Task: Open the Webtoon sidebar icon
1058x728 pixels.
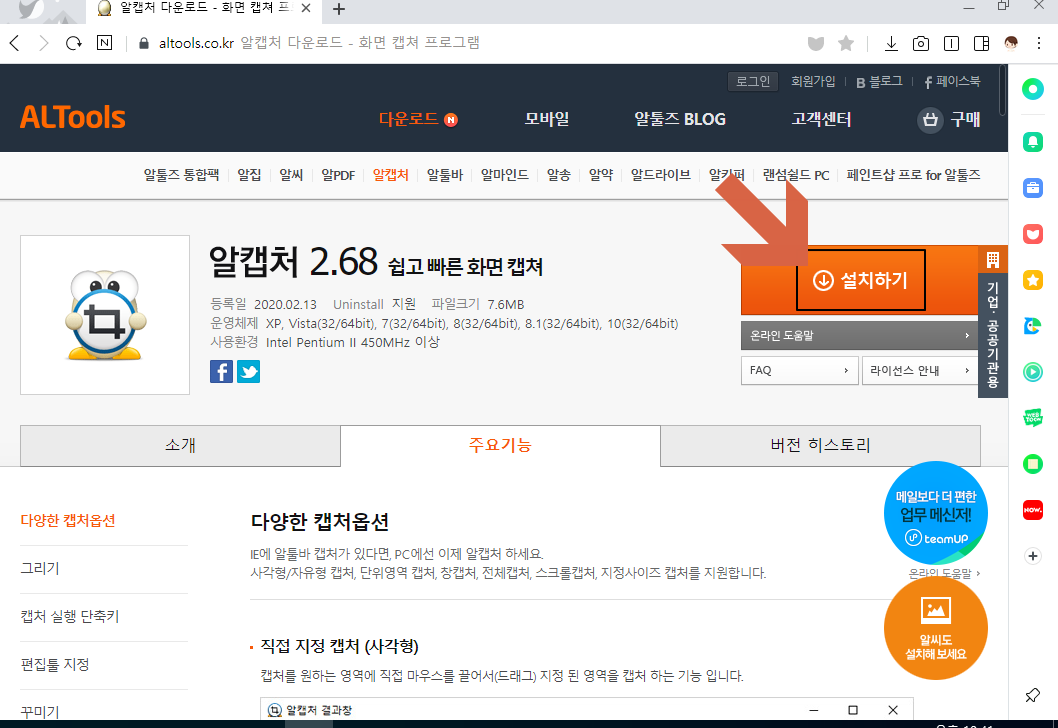Action: [x=1032, y=418]
